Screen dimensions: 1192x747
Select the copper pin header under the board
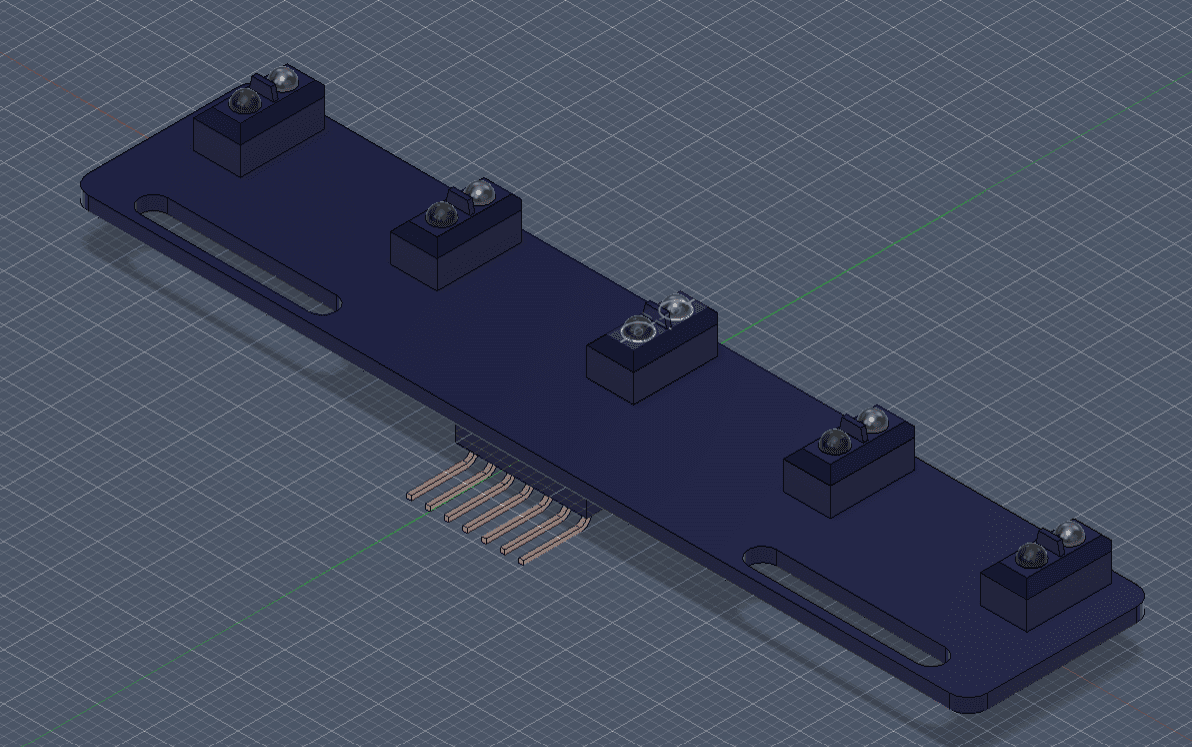coord(500,508)
